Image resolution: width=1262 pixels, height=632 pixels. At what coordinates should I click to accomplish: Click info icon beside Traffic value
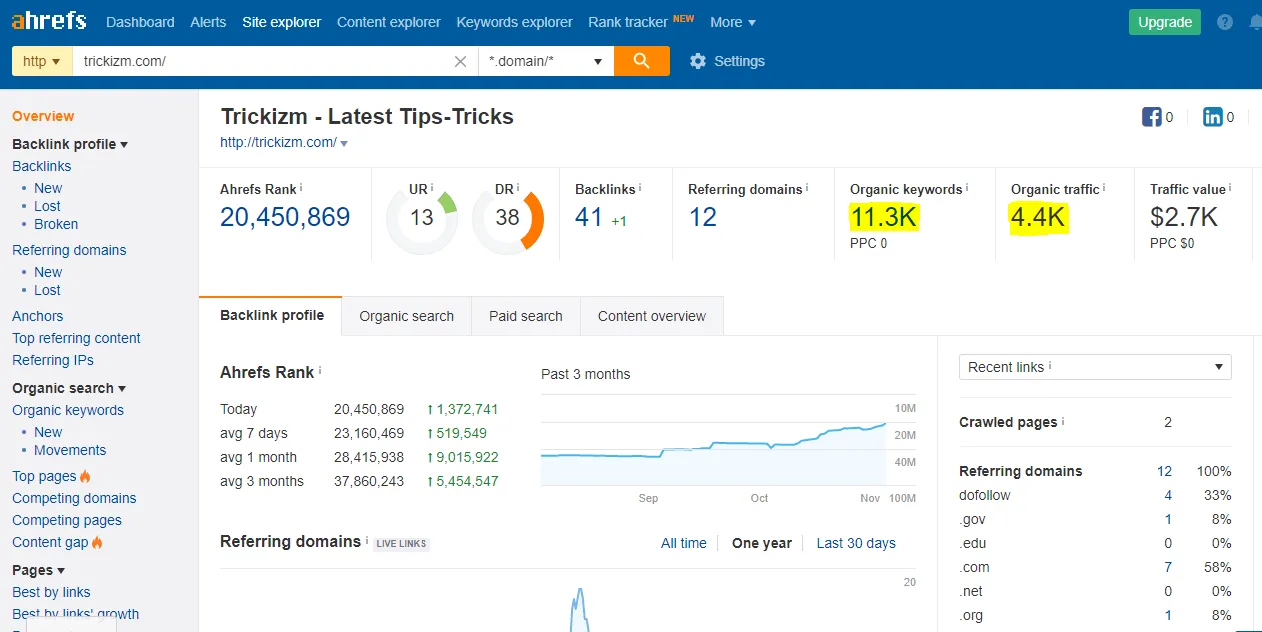(1230, 187)
